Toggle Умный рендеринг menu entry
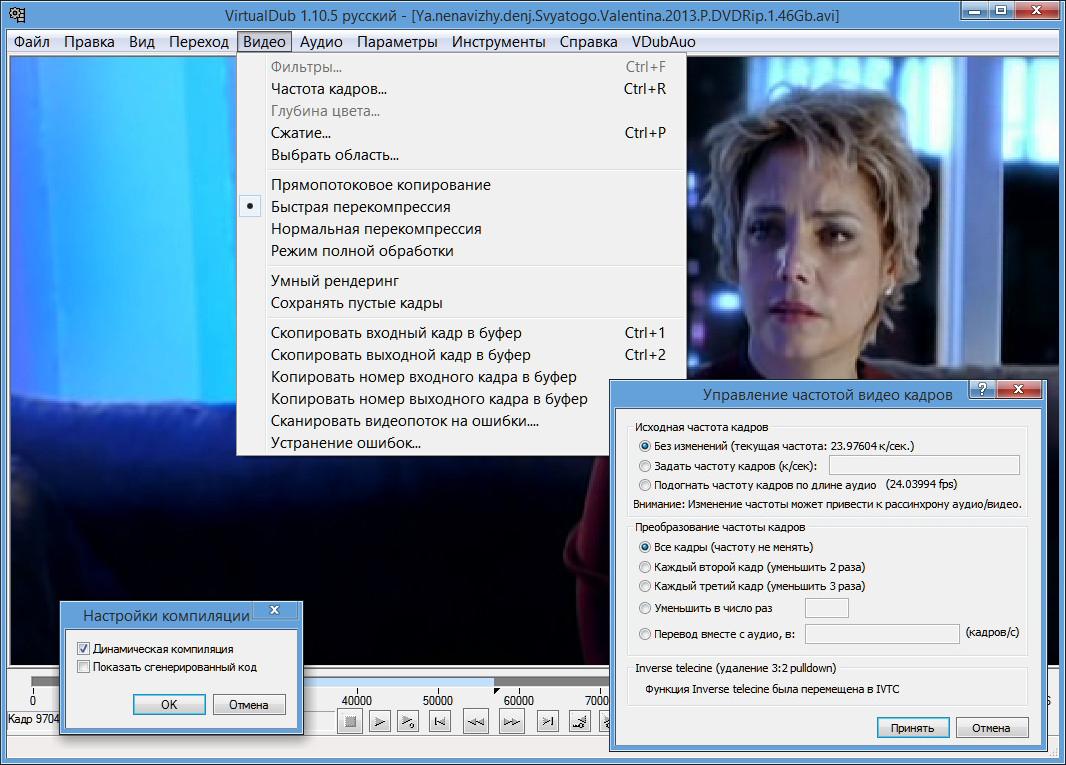This screenshot has height=765, width=1066. coord(462,281)
